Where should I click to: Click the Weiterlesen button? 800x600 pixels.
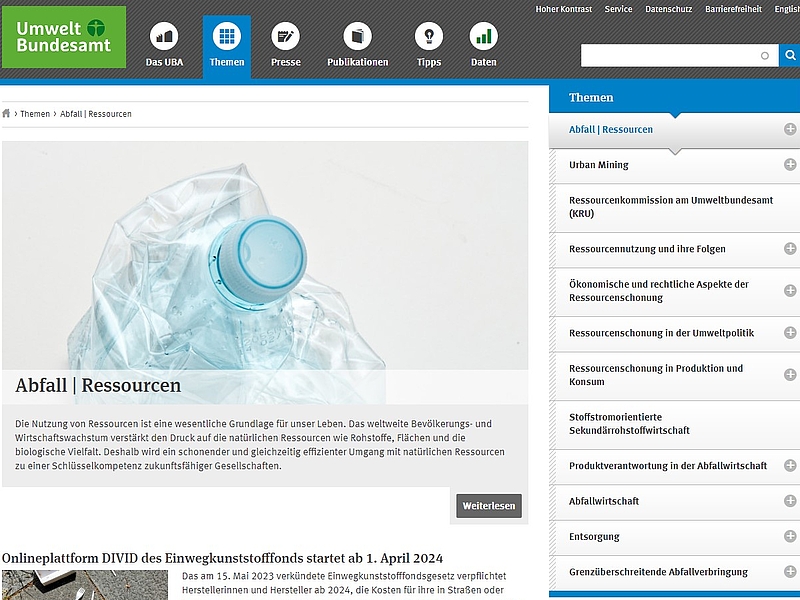[489, 506]
